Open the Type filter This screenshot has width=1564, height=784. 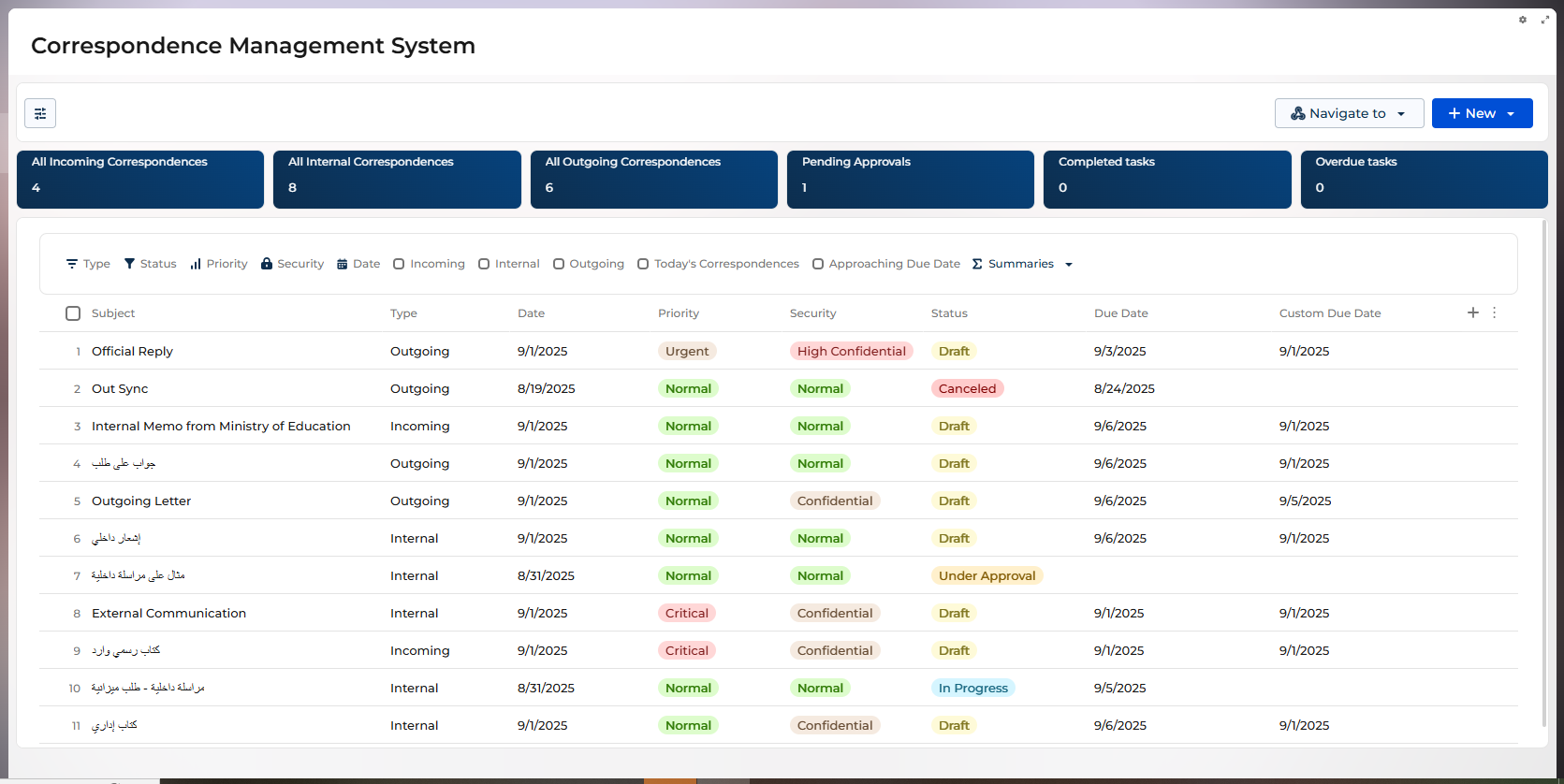tap(88, 264)
